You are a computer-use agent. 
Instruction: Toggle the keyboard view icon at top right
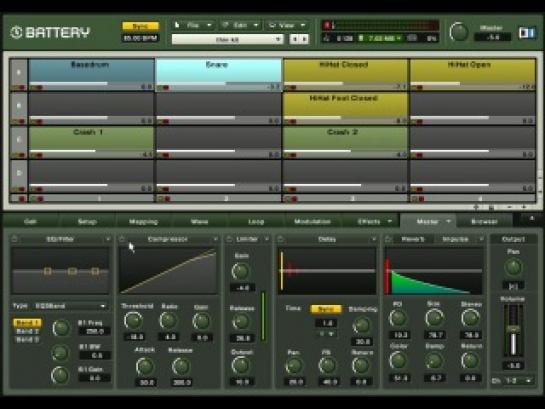(527, 33)
